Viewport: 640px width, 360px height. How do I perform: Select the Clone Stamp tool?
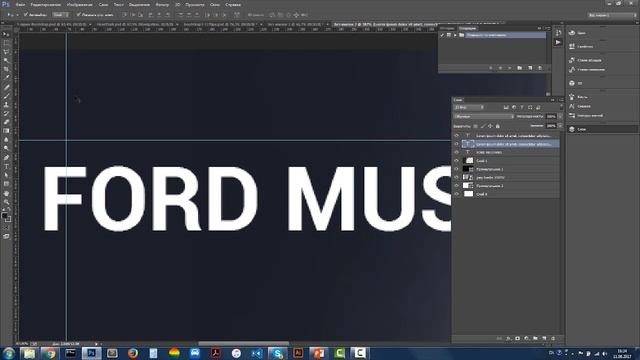pos(6,104)
